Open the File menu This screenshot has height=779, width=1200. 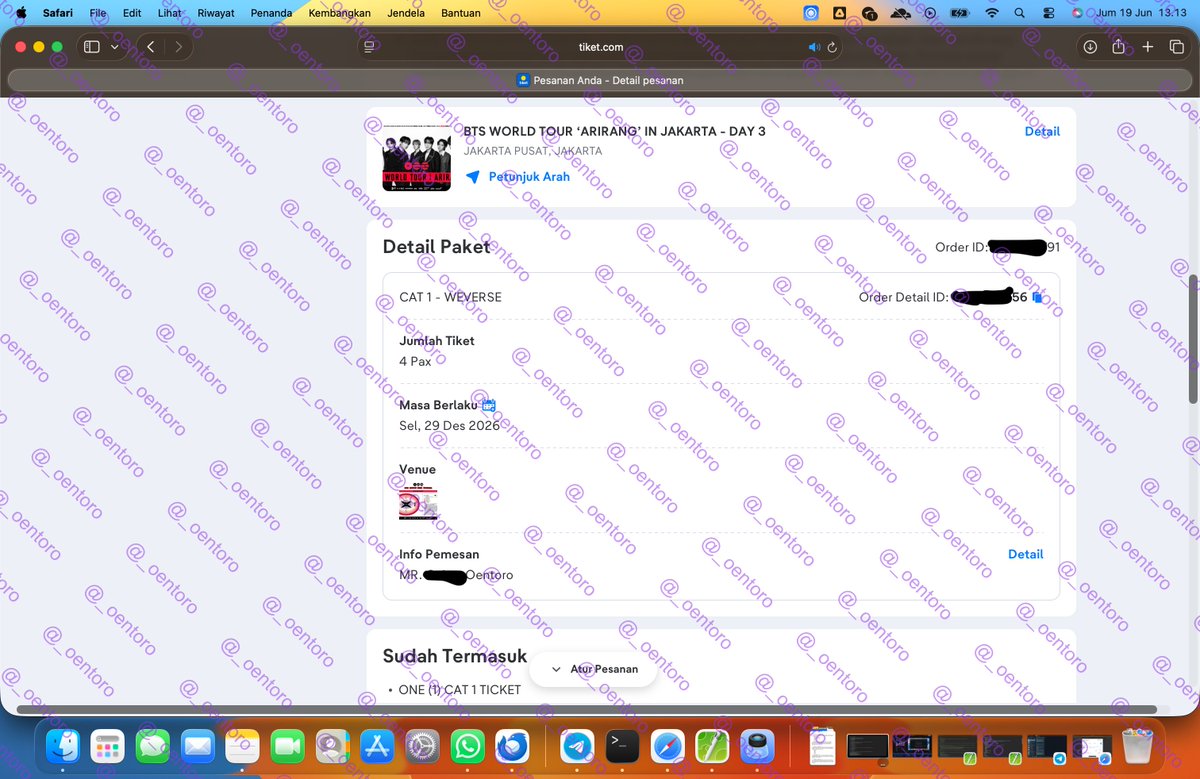pyautogui.click(x=98, y=13)
